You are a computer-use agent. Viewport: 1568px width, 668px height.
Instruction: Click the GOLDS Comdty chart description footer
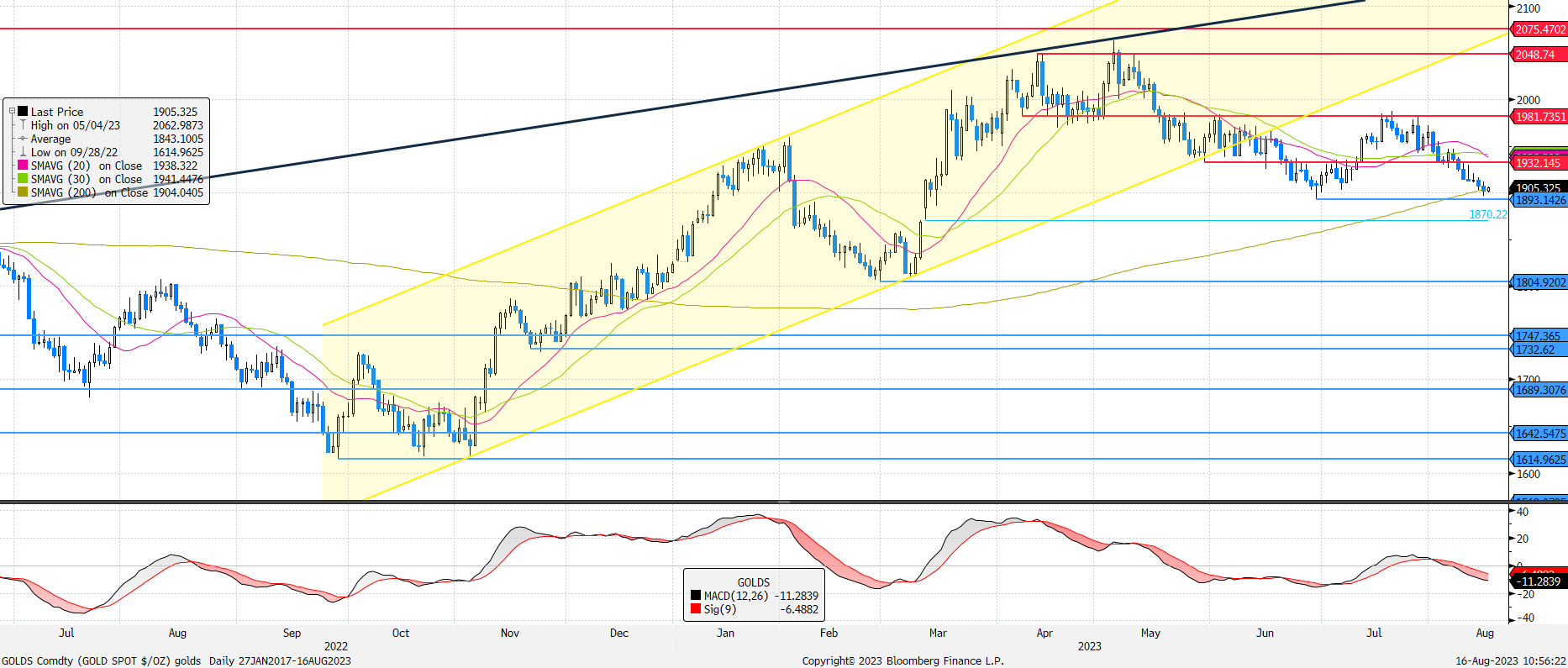pyautogui.click(x=176, y=660)
